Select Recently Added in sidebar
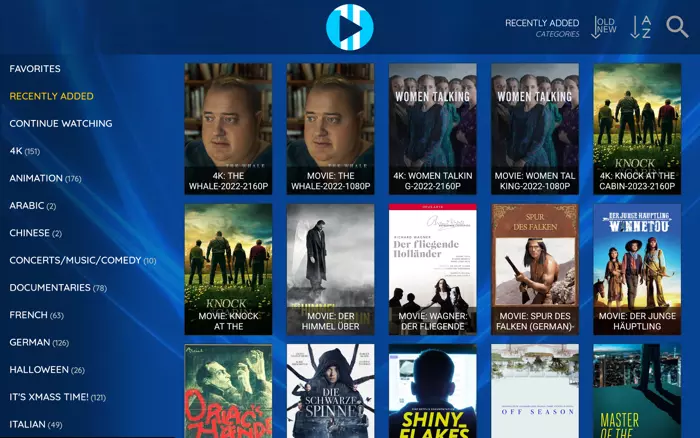 click(x=51, y=96)
